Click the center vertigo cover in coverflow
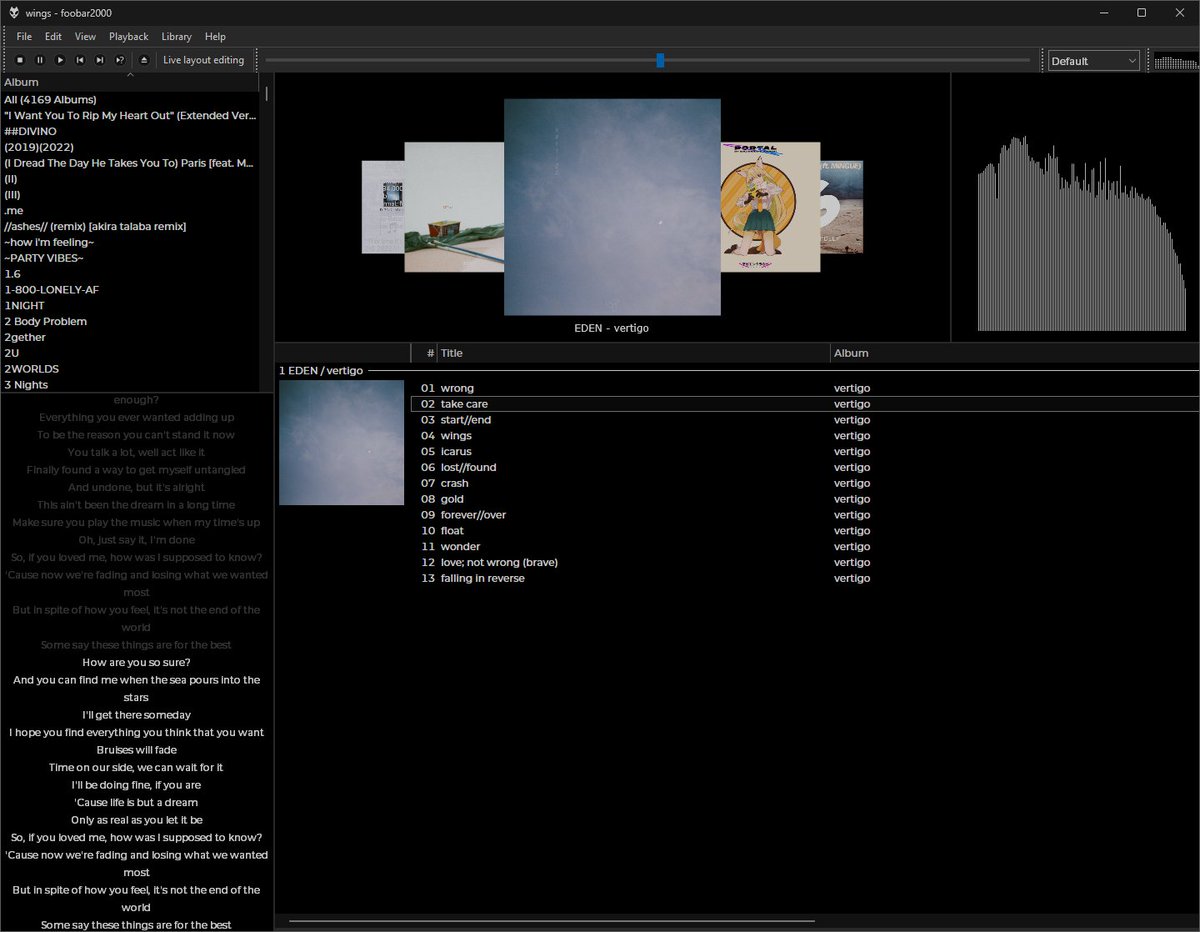 point(612,207)
